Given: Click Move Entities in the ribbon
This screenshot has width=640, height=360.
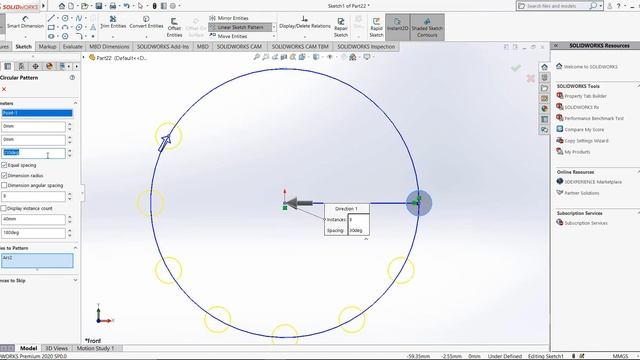Looking at the screenshot, I should (x=229, y=36).
